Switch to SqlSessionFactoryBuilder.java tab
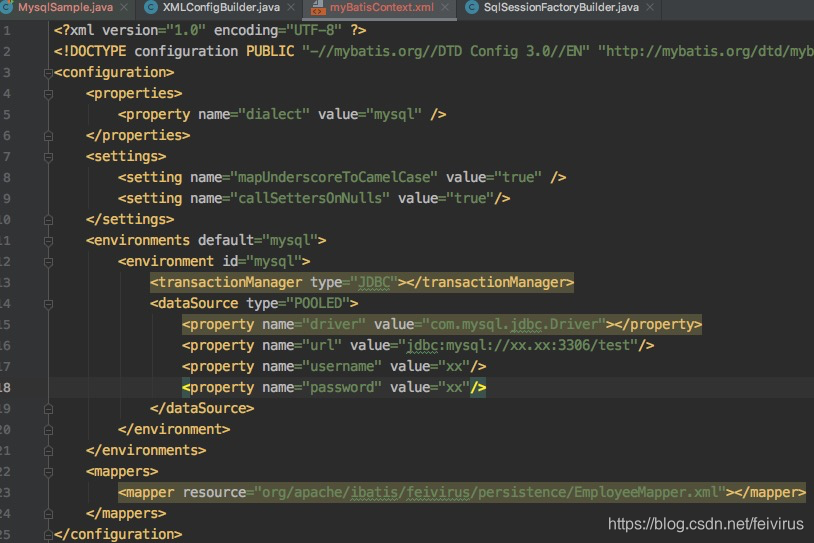 [x=561, y=7]
